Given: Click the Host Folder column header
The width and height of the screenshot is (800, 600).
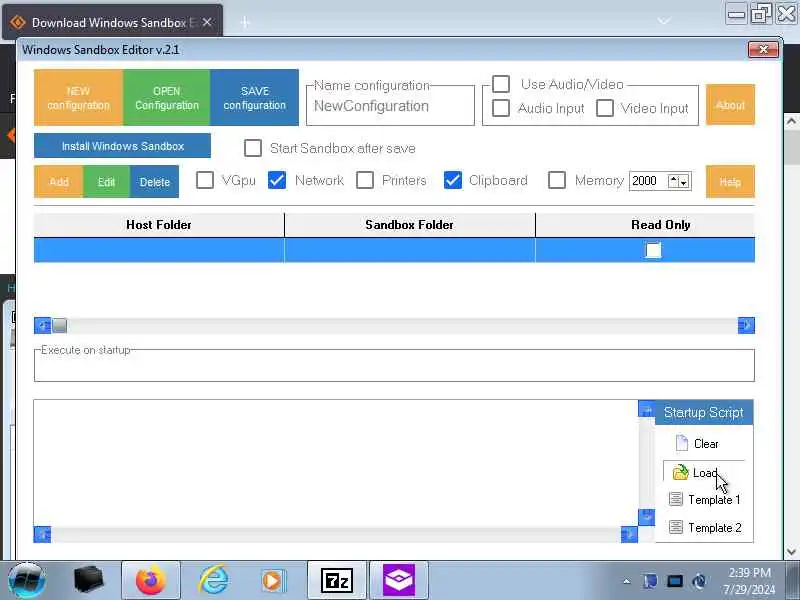Looking at the screenshot, I should tap(159, 225).
